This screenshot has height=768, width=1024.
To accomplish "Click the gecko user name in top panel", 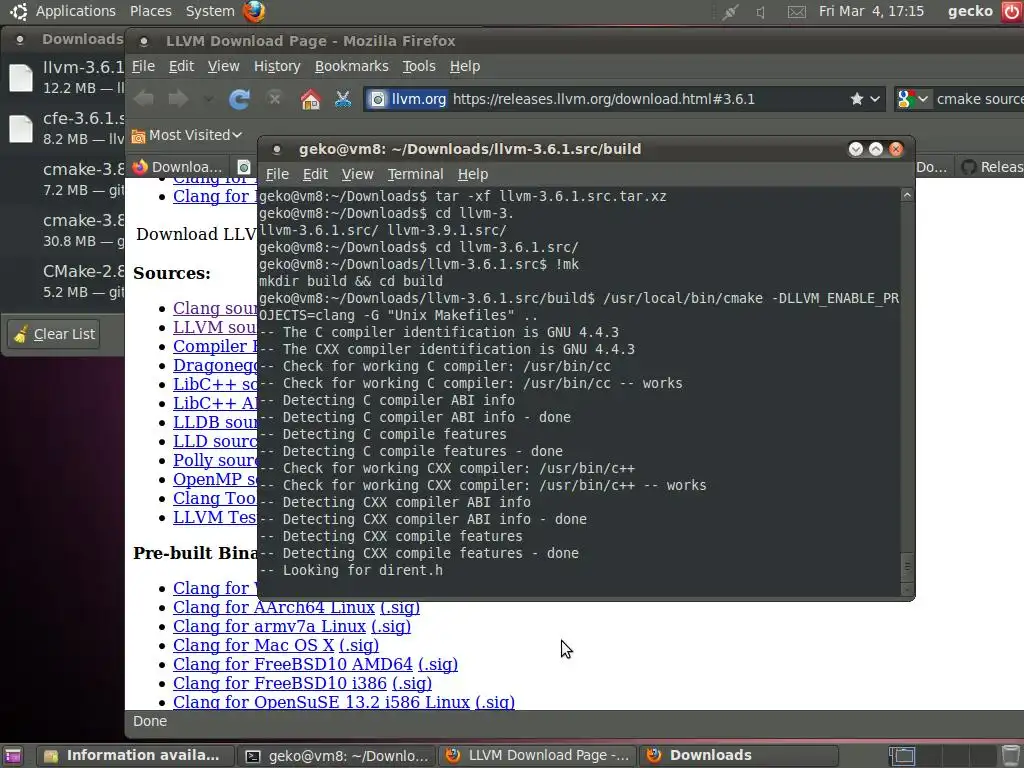I will pos(970,11).
